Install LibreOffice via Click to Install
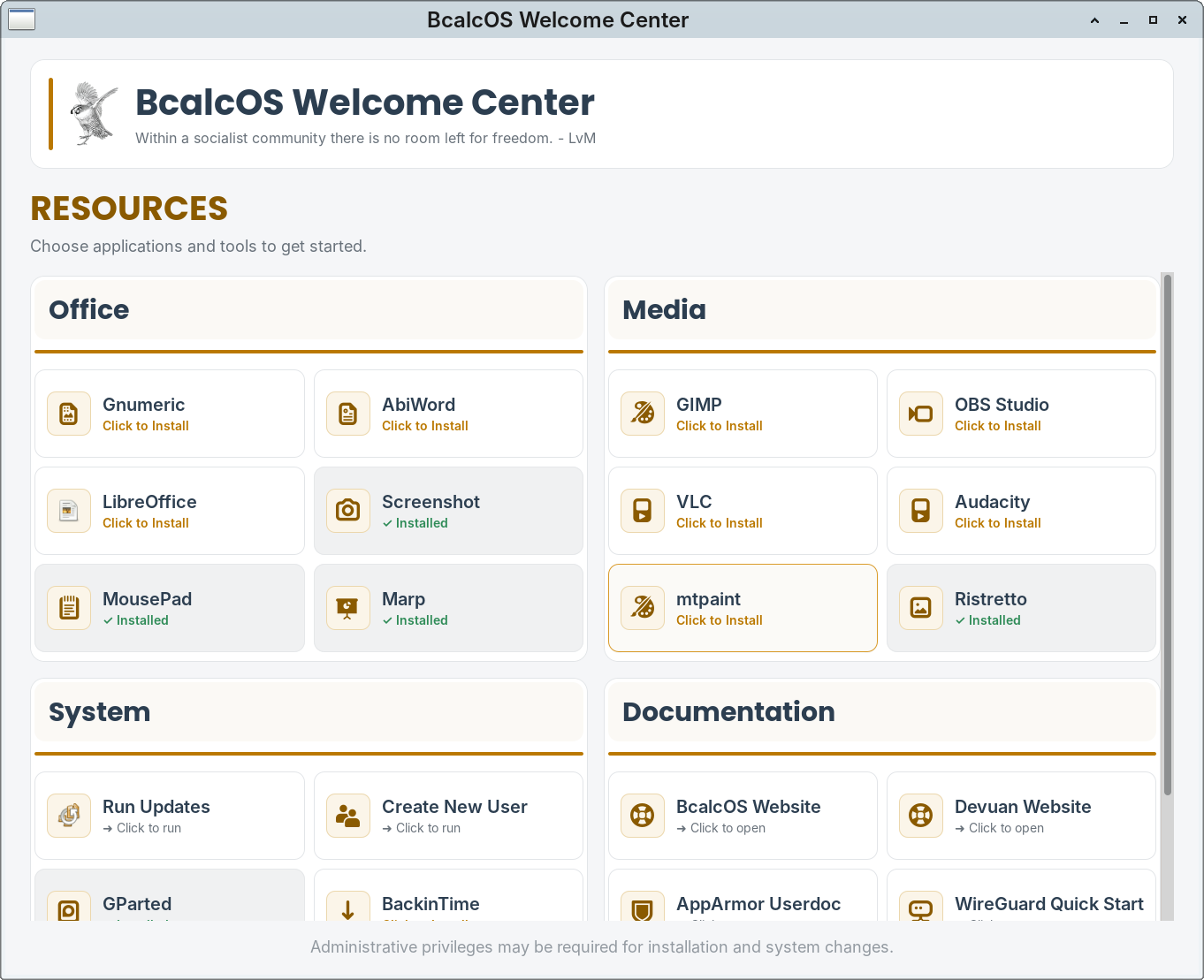This screenshot has width=1204, height=980. [x=146, y=523]
